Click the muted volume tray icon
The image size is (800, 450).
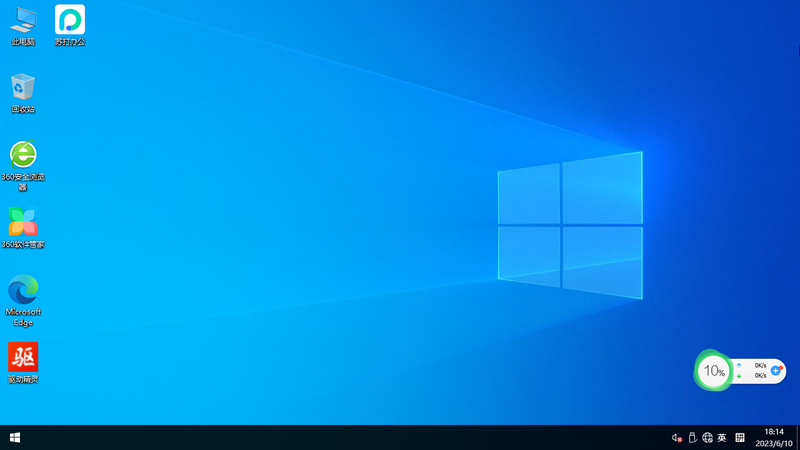click(677, 438)
